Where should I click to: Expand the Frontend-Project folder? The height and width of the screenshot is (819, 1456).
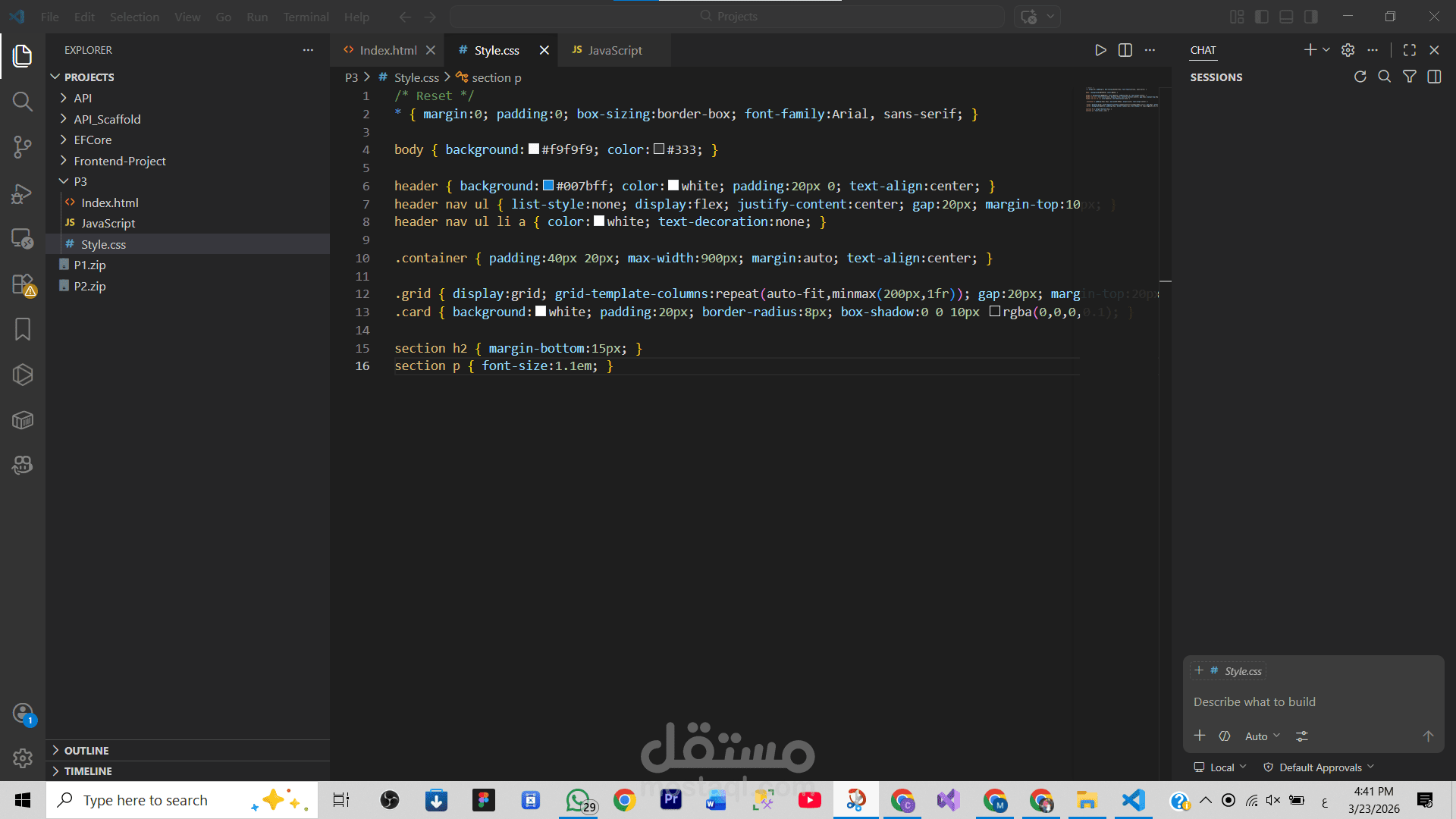119,161
